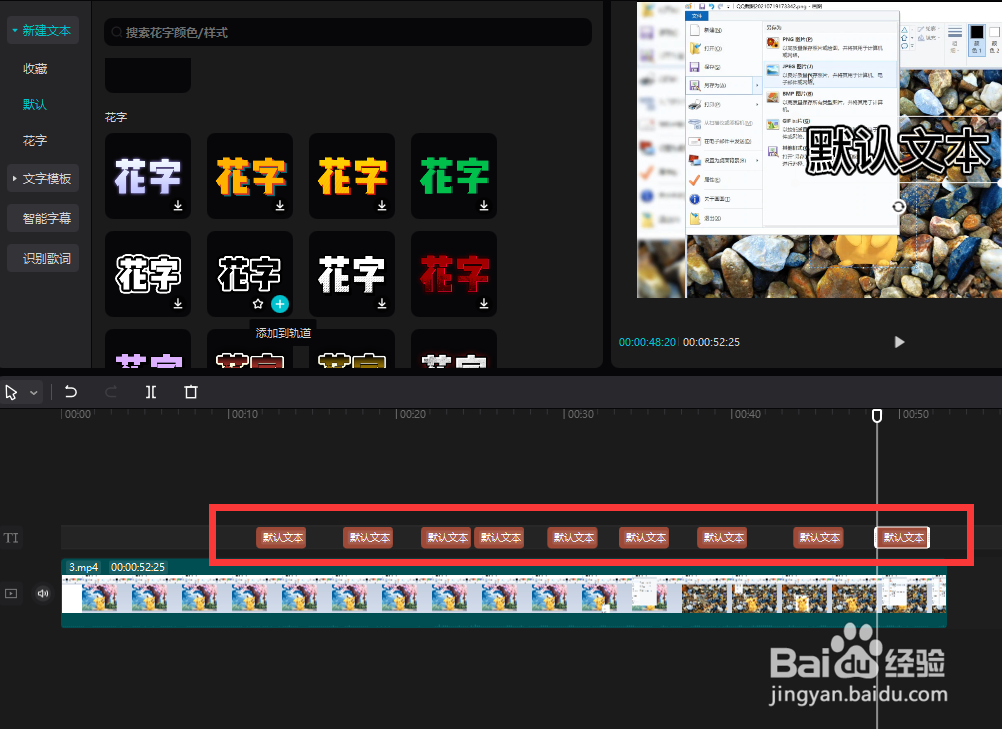Select the 3.mp4 video clip
Screen dimensions: 1002x729
(504, 594)
